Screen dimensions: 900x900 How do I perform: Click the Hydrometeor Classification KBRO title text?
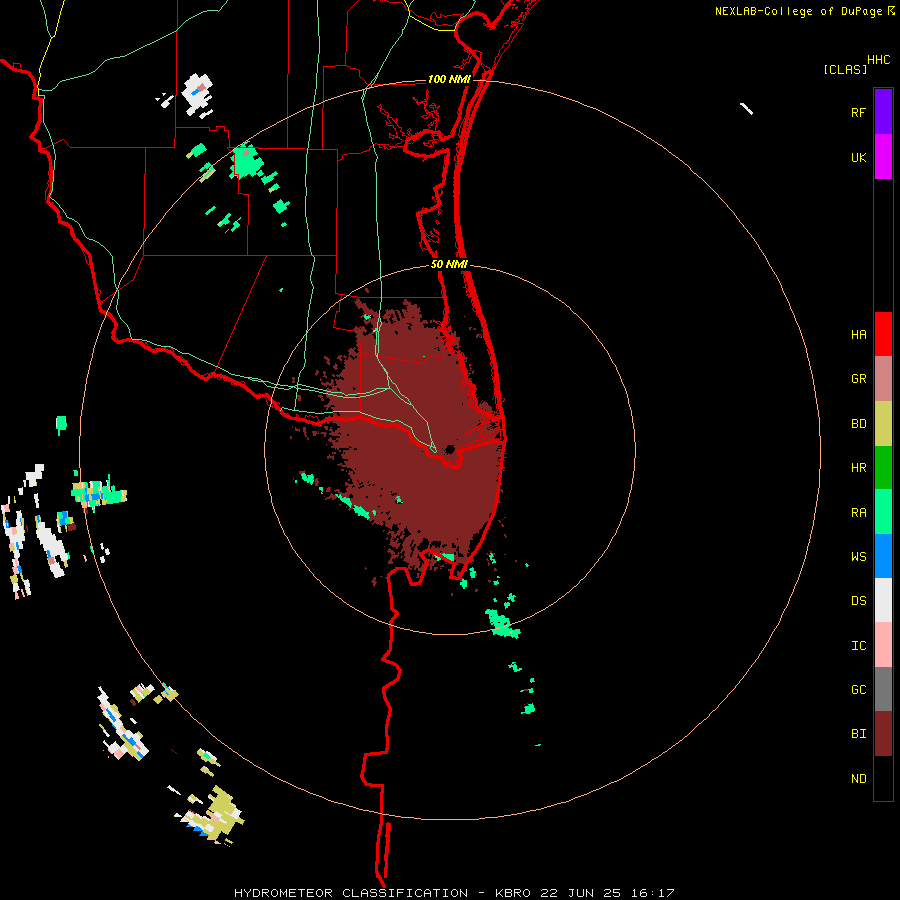[454, 893]
